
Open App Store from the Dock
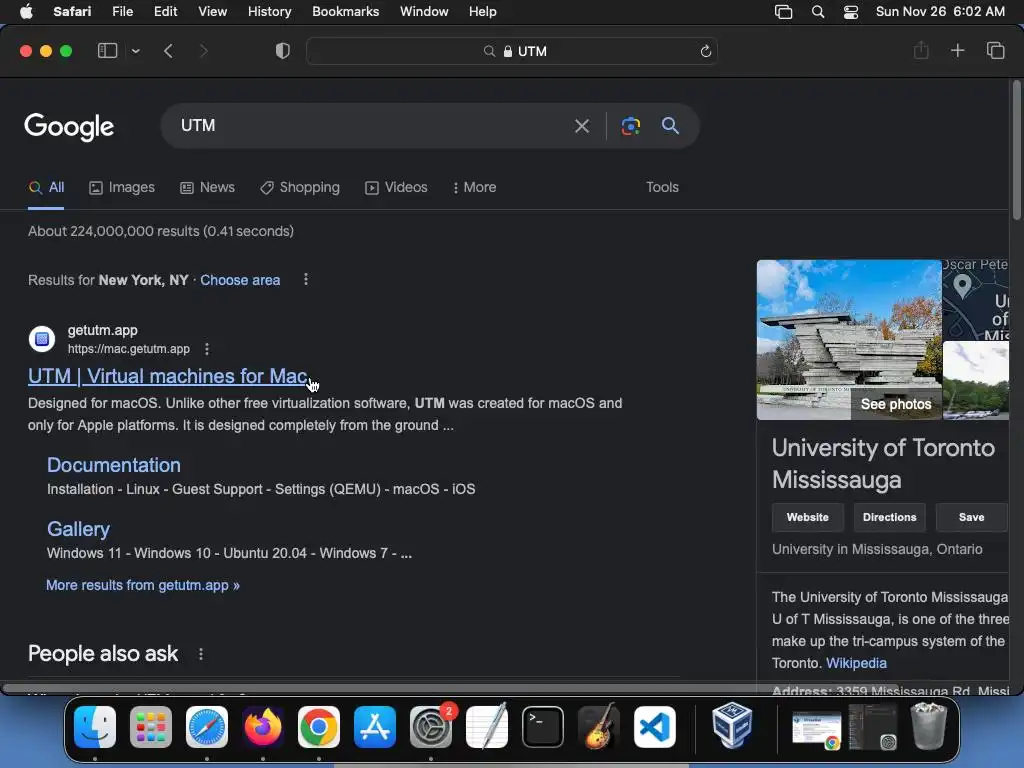click(x=375, y=727)
